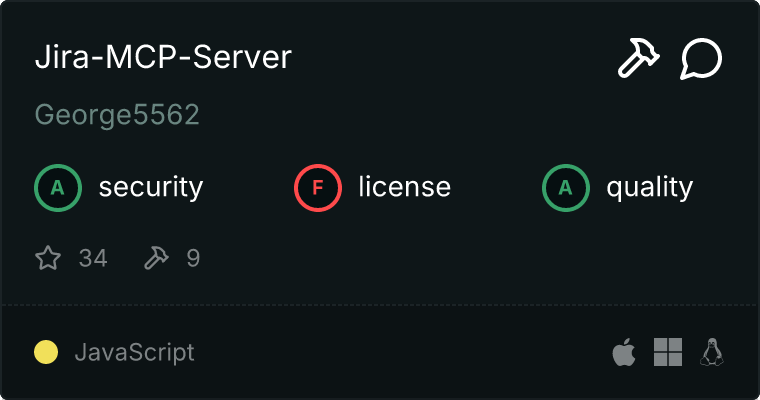This screenshot has width=760, height=400.
Task: Click the yellow JavaScript language dot
Action: pos(46,352)
